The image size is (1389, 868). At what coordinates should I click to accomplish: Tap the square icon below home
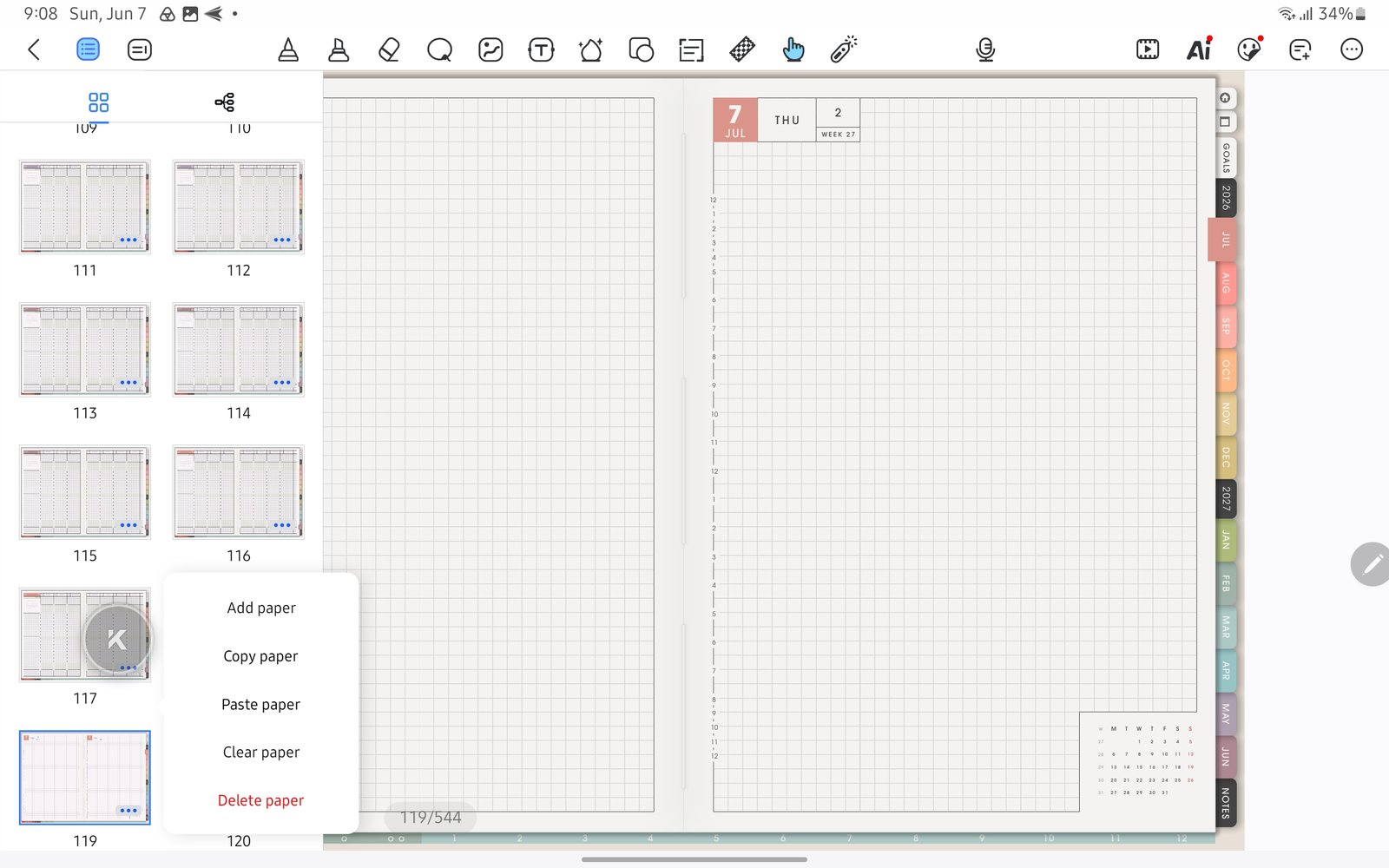coord(1225,122)
